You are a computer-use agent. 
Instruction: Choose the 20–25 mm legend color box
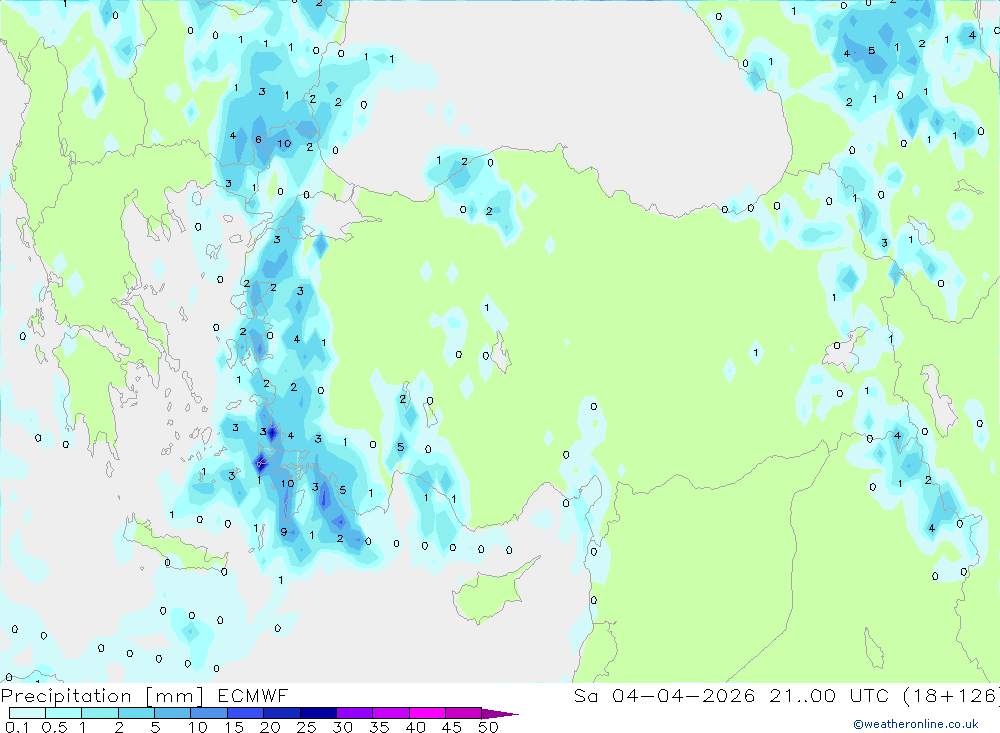282,713
